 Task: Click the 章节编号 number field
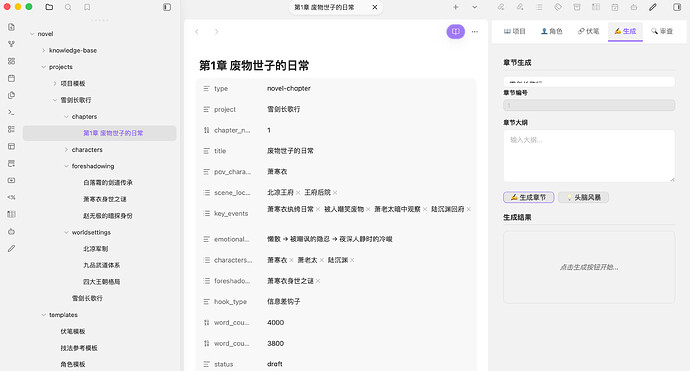[x=589, y=105]
